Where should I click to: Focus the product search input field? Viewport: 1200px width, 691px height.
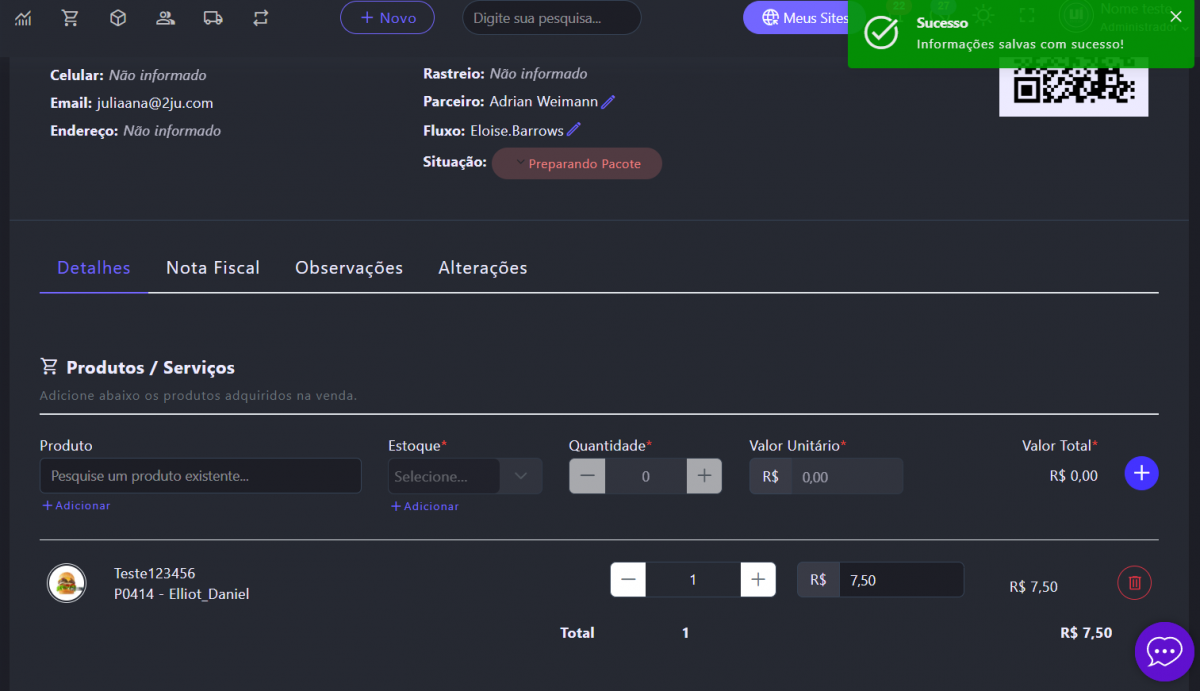pyautogui.click(x=200, y=476)
